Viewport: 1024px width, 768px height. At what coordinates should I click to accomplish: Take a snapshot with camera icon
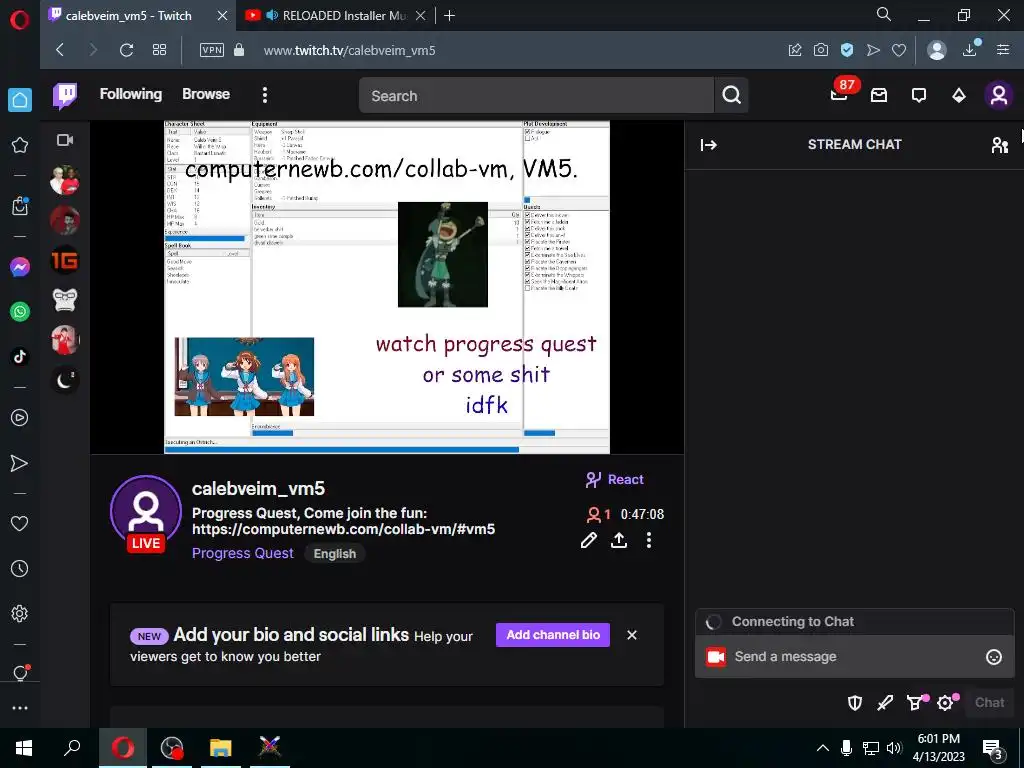(821, 50)
